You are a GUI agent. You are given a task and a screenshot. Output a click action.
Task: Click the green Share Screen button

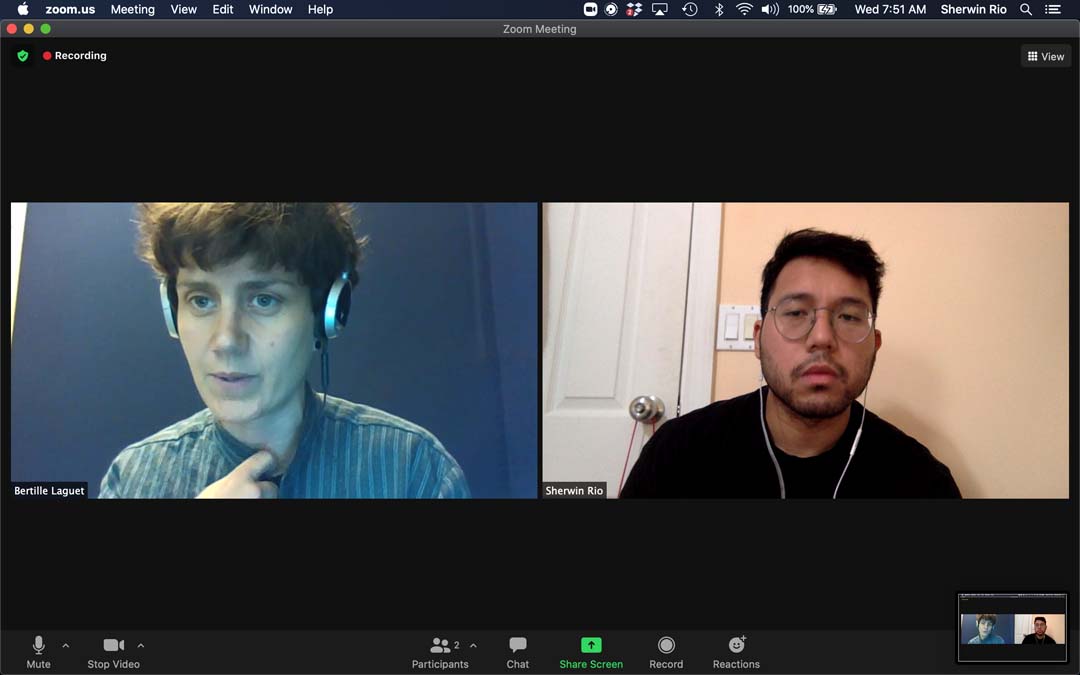[591, 652]
